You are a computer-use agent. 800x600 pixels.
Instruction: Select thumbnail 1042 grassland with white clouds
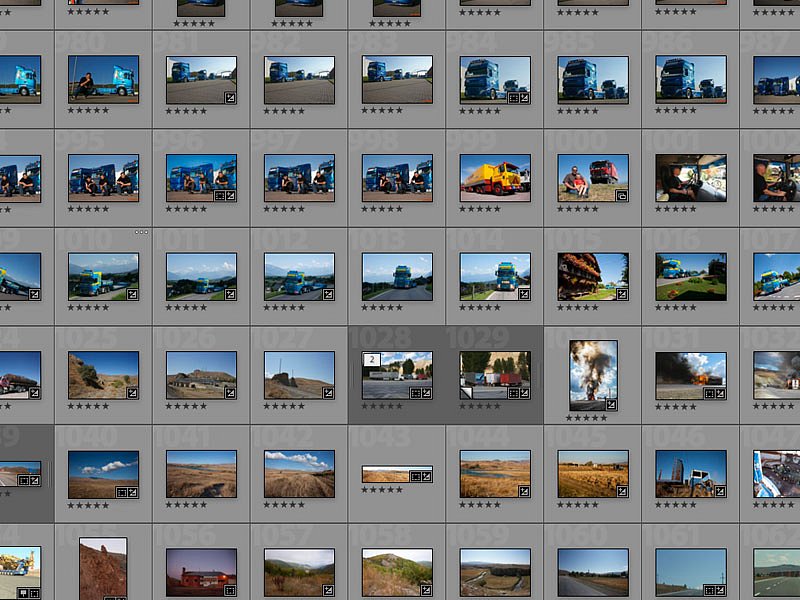coord(299,474)
